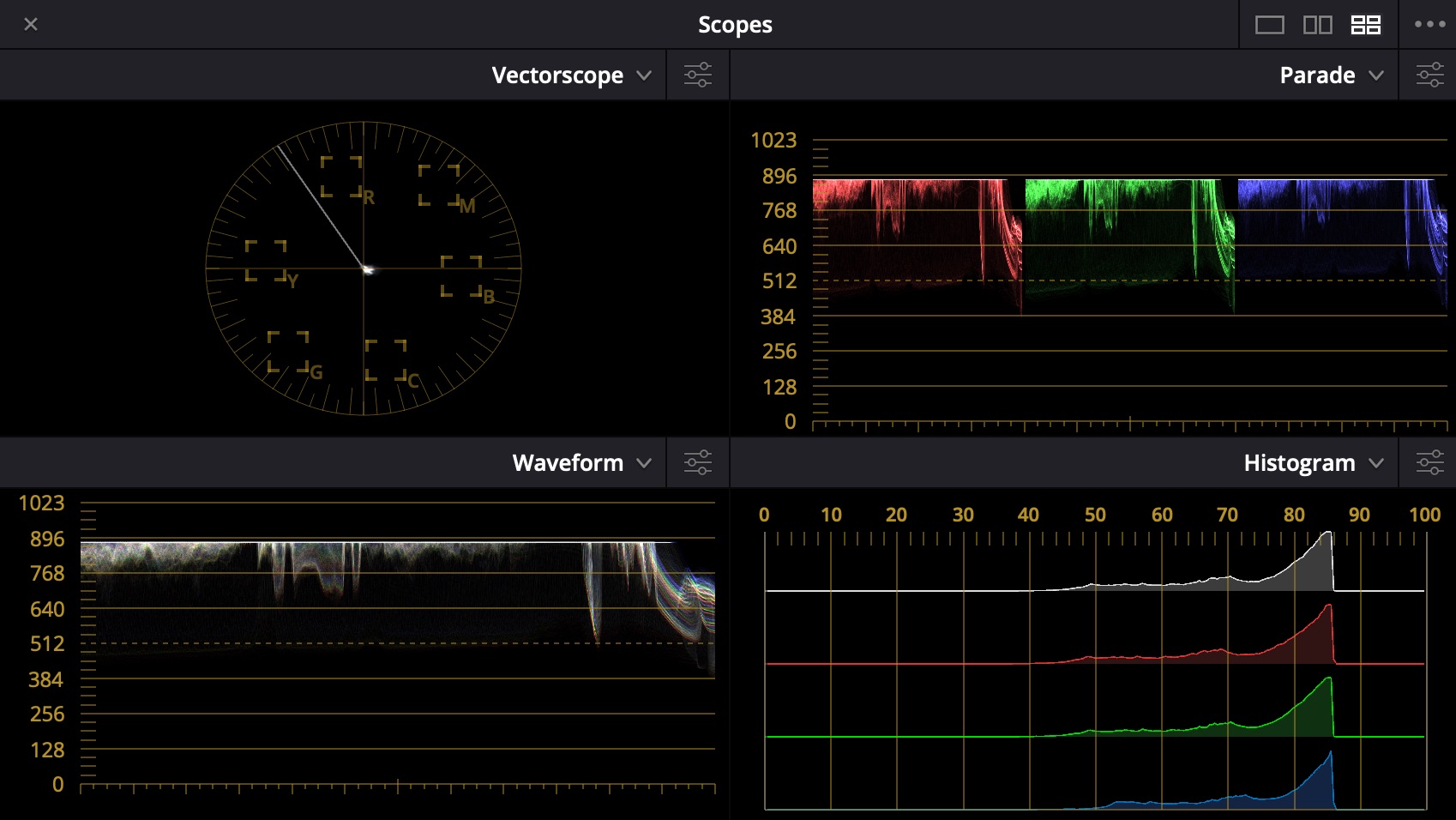Switch to two-up scope layout
The image size is (1456, 820).
pyautogui.click(x=1317, y=25)
